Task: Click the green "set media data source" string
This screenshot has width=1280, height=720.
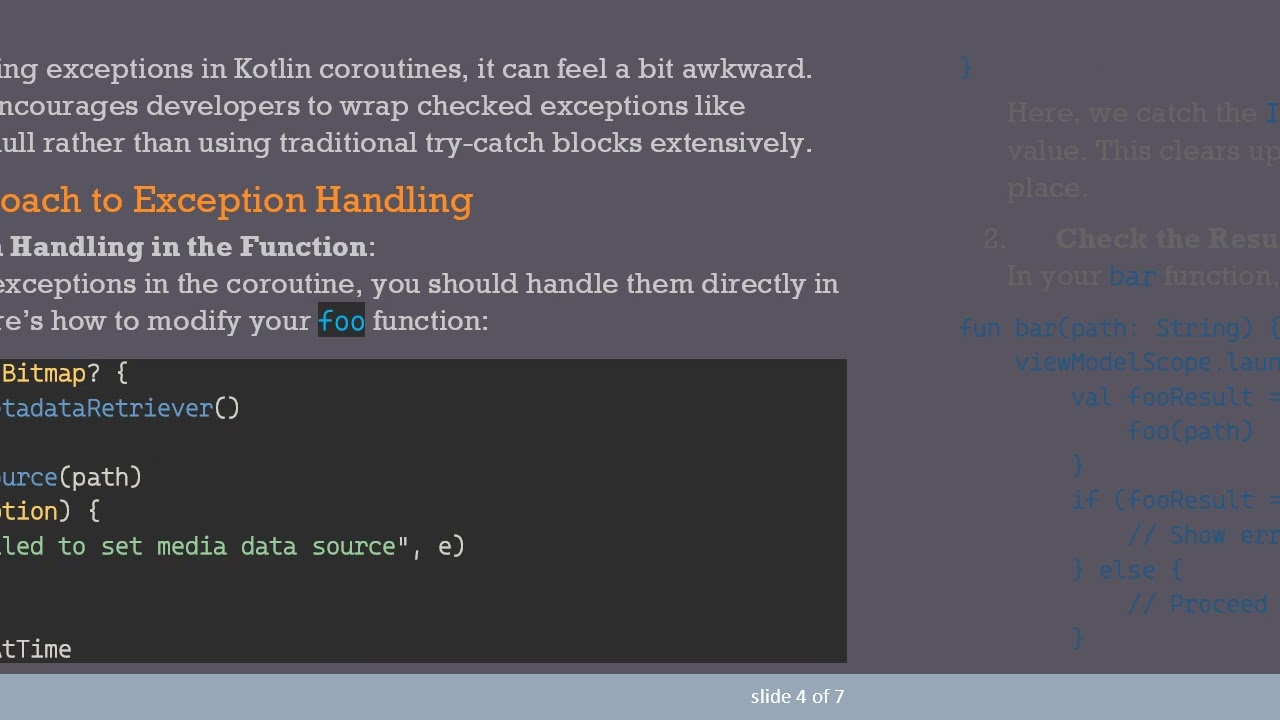Action: pyautogui.click(x=248, y=546)
